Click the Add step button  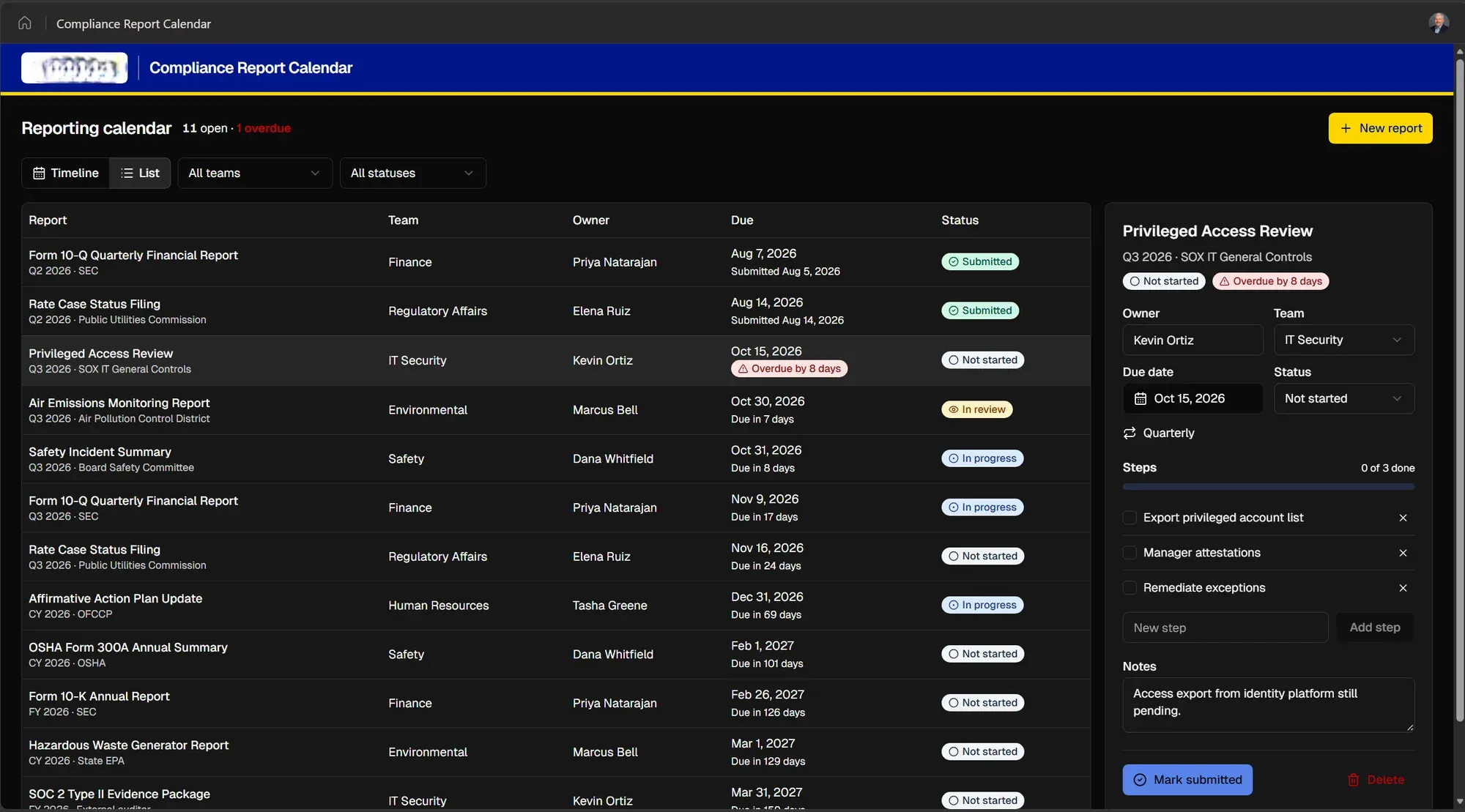coord(1374,627)
